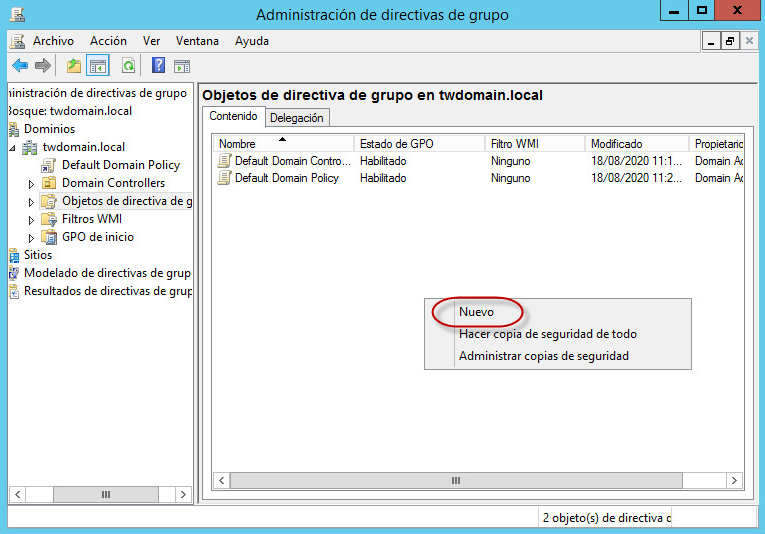Viewport: 765px width, 534px height.
Task: Click the content list horizontal scrollbar thumb
Action: tap(455, 481)
